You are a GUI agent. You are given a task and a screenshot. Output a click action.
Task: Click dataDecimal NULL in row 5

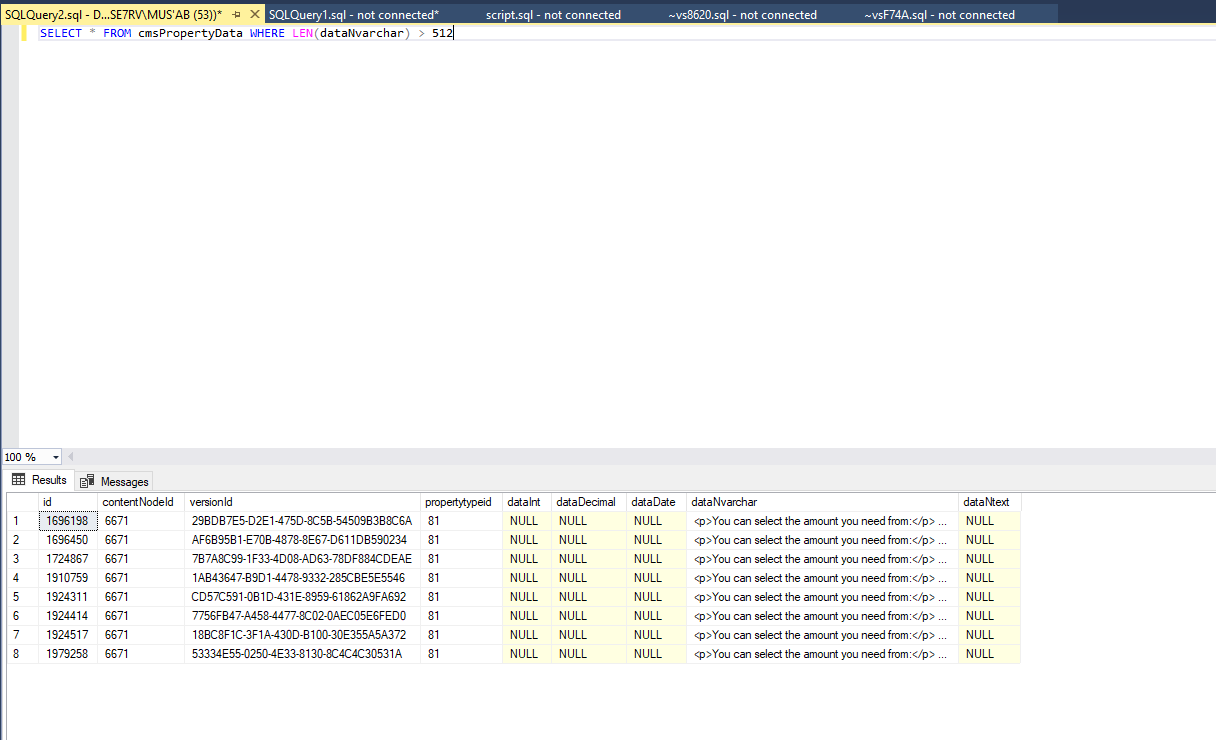pyautogui.click(x=589, y=597)
